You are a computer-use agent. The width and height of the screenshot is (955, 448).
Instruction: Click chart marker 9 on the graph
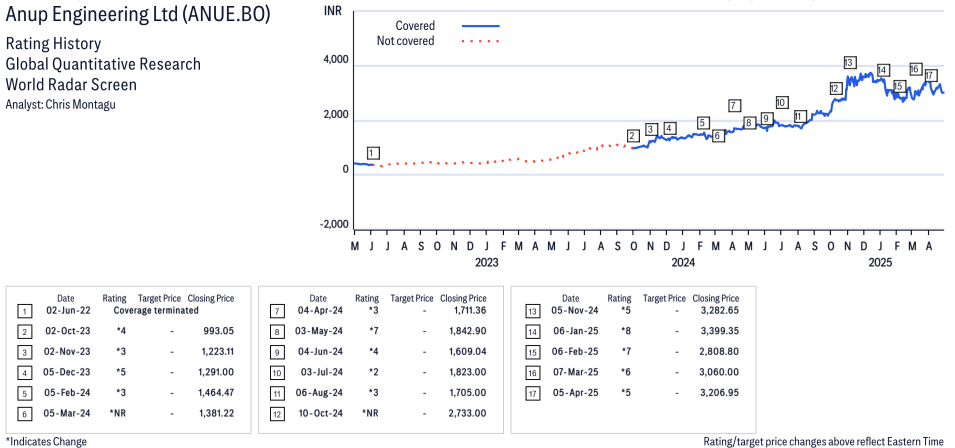click(766, 118)
